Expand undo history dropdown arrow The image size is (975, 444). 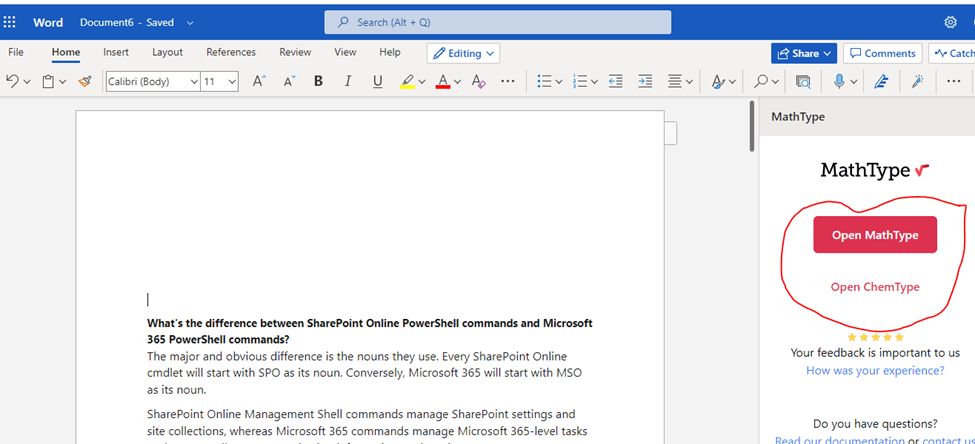pyautogui.click(x=27, y=81)
